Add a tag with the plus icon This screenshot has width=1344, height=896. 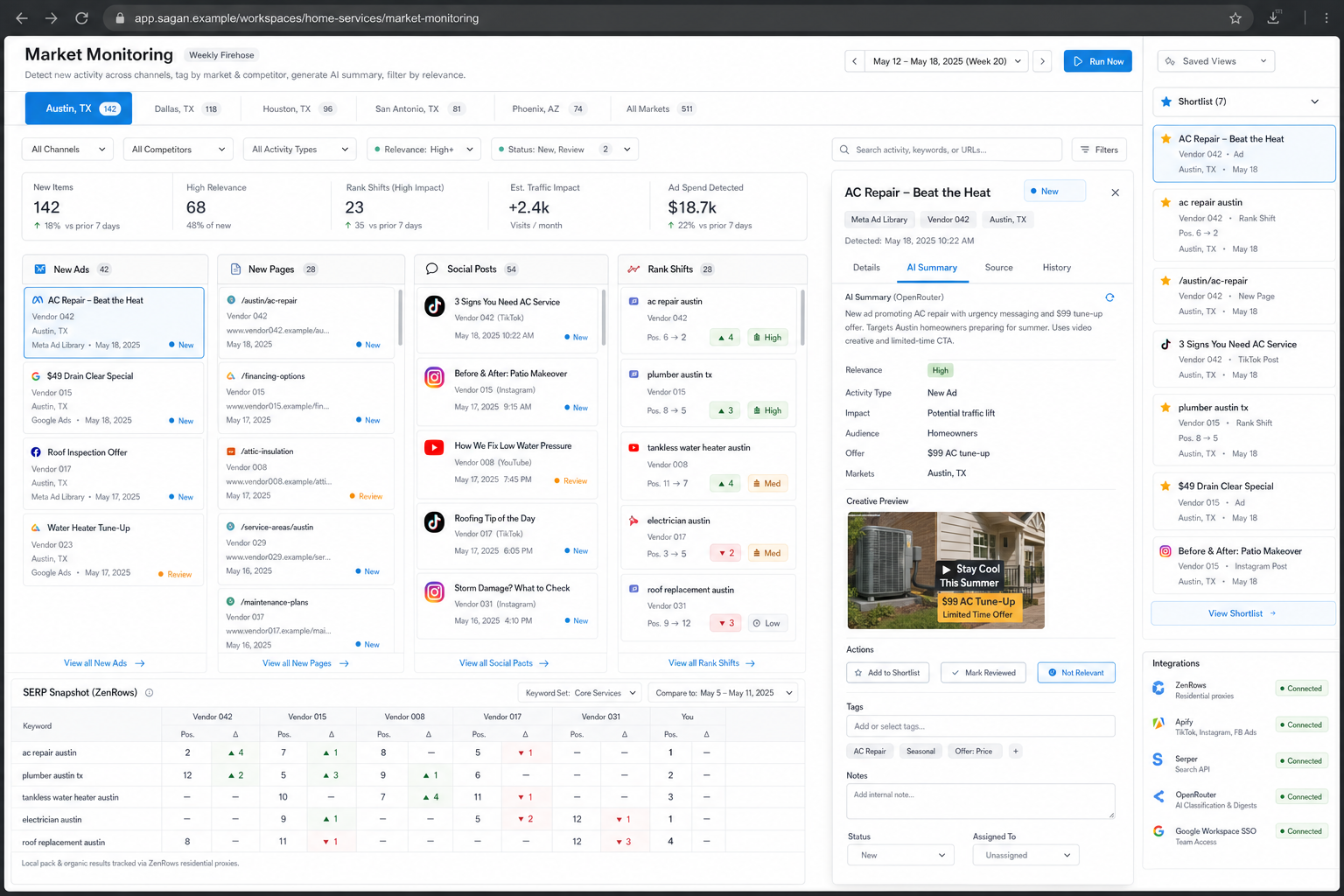[x=1015, y=752]
